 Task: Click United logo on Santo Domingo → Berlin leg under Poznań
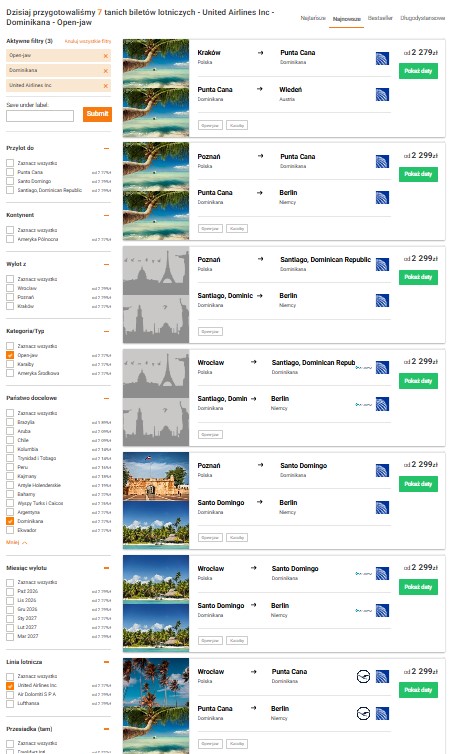click(x=382, y=507)
